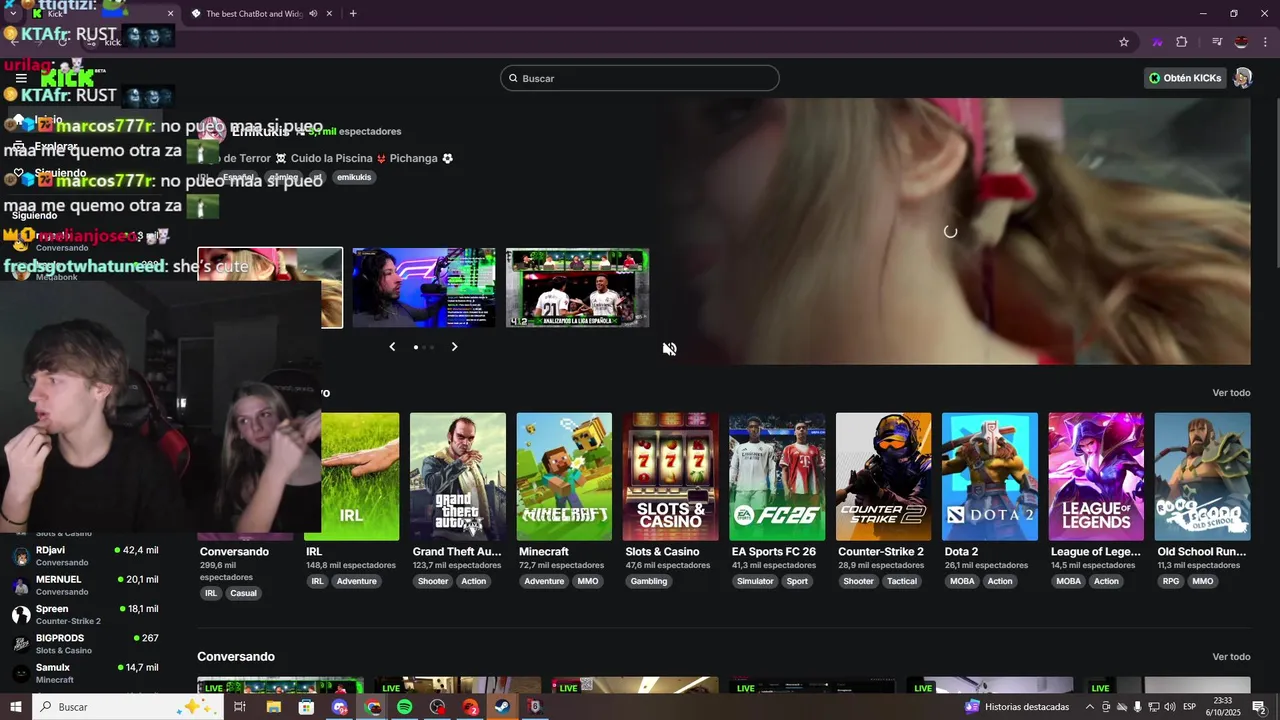Viewport: 1280px width, 720px height.
Task: Click the MMO tag under Minecraft
Action: (588, 581)
